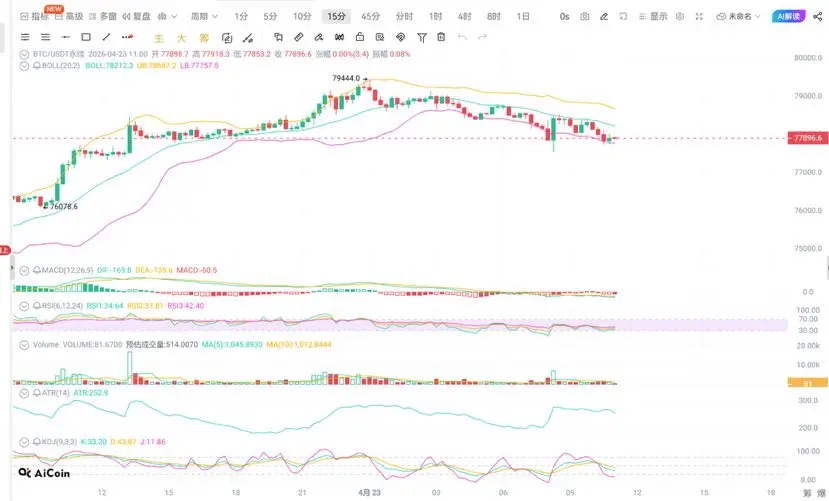Click the magnet snap mode icon
829x501 pixels.
(x=339, y=37)
